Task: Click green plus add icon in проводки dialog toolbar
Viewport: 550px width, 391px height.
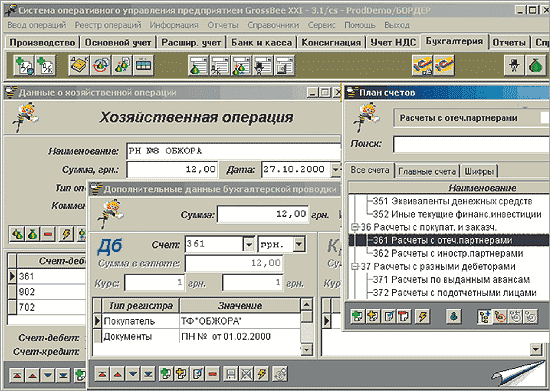Action: (166, 374)
